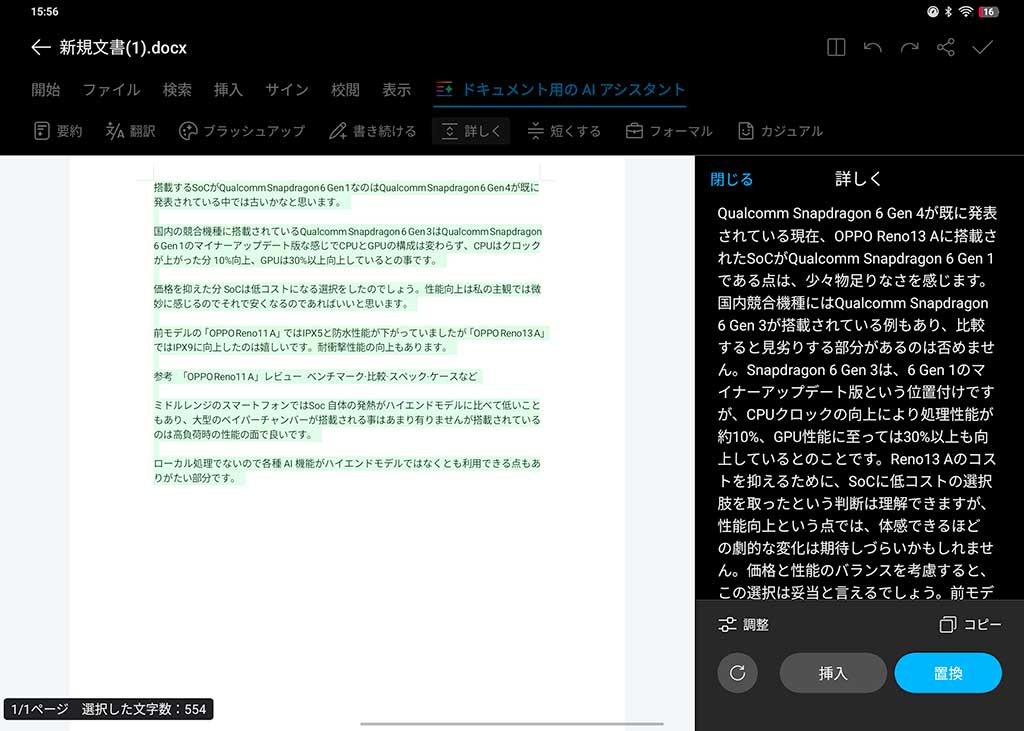The width and height of the screenshot is (1024, 731).
Task: Confirm changes with the checkmark icon
Action: tap(982, 48)
